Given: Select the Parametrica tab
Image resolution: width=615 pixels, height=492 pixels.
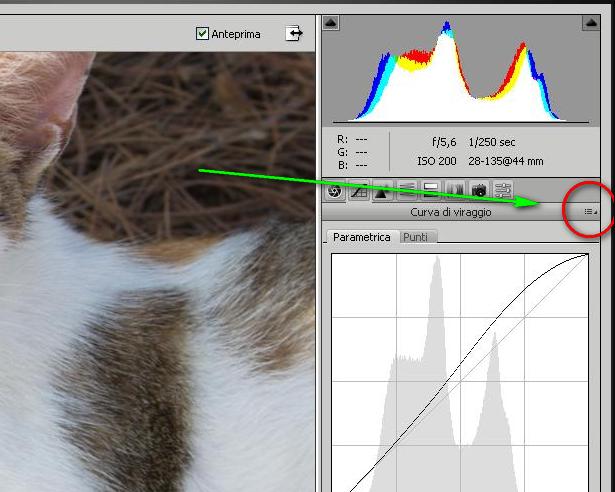Looking at the screenshot, I should [x=361, y=237].
